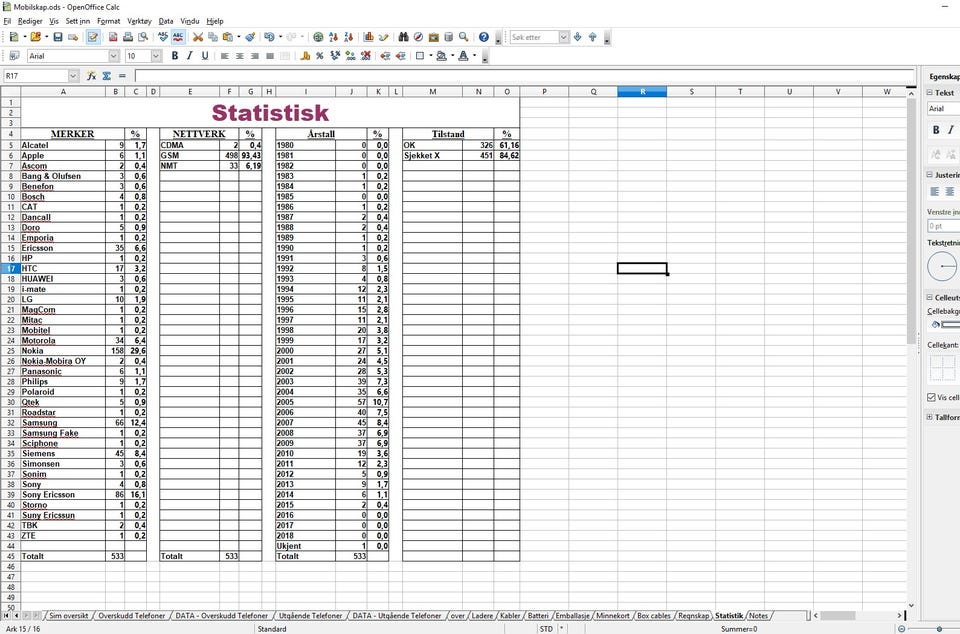Open the font size 10 dropdown
960x634 pixels.
click(156, 56)
